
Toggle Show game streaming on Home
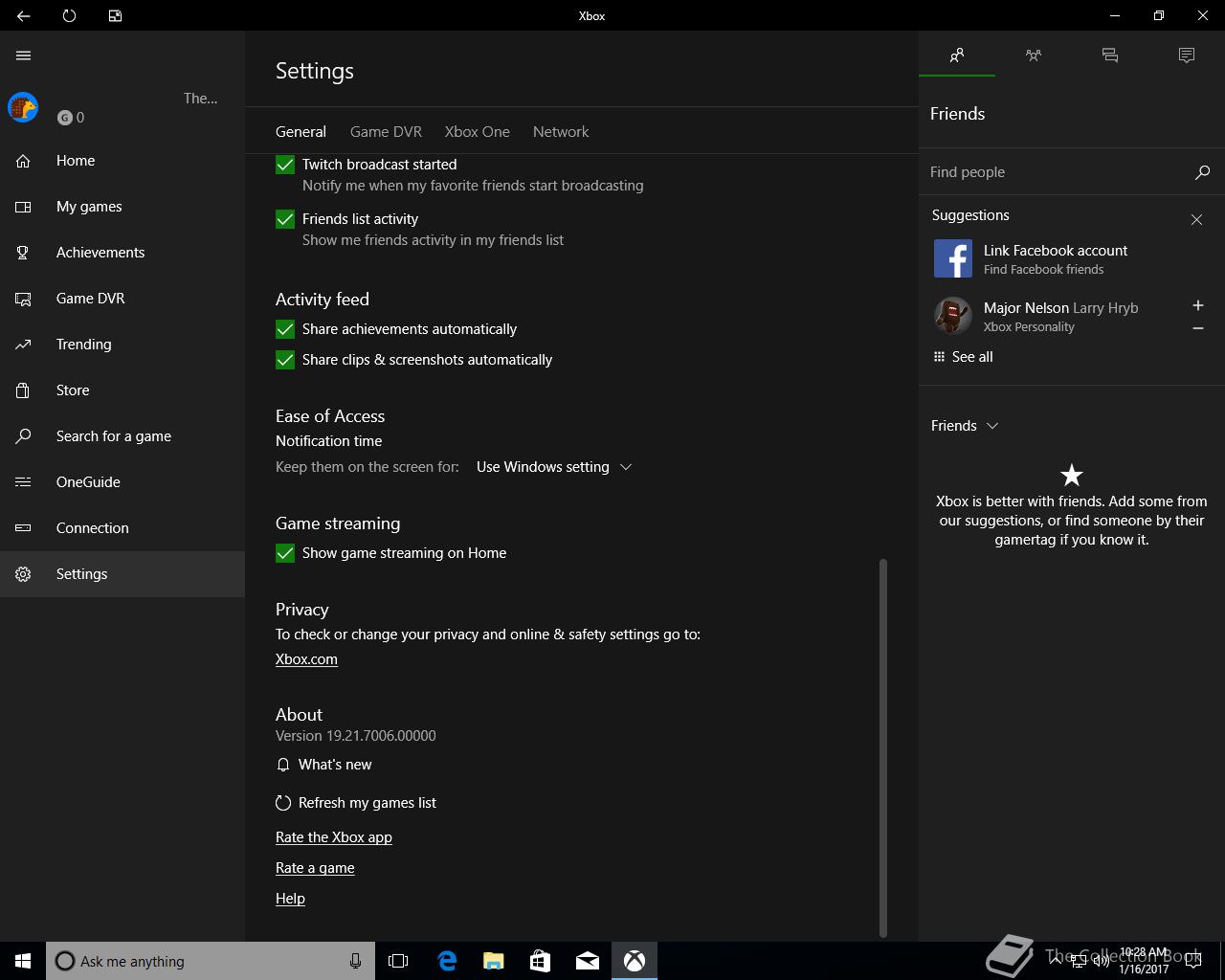285,553
